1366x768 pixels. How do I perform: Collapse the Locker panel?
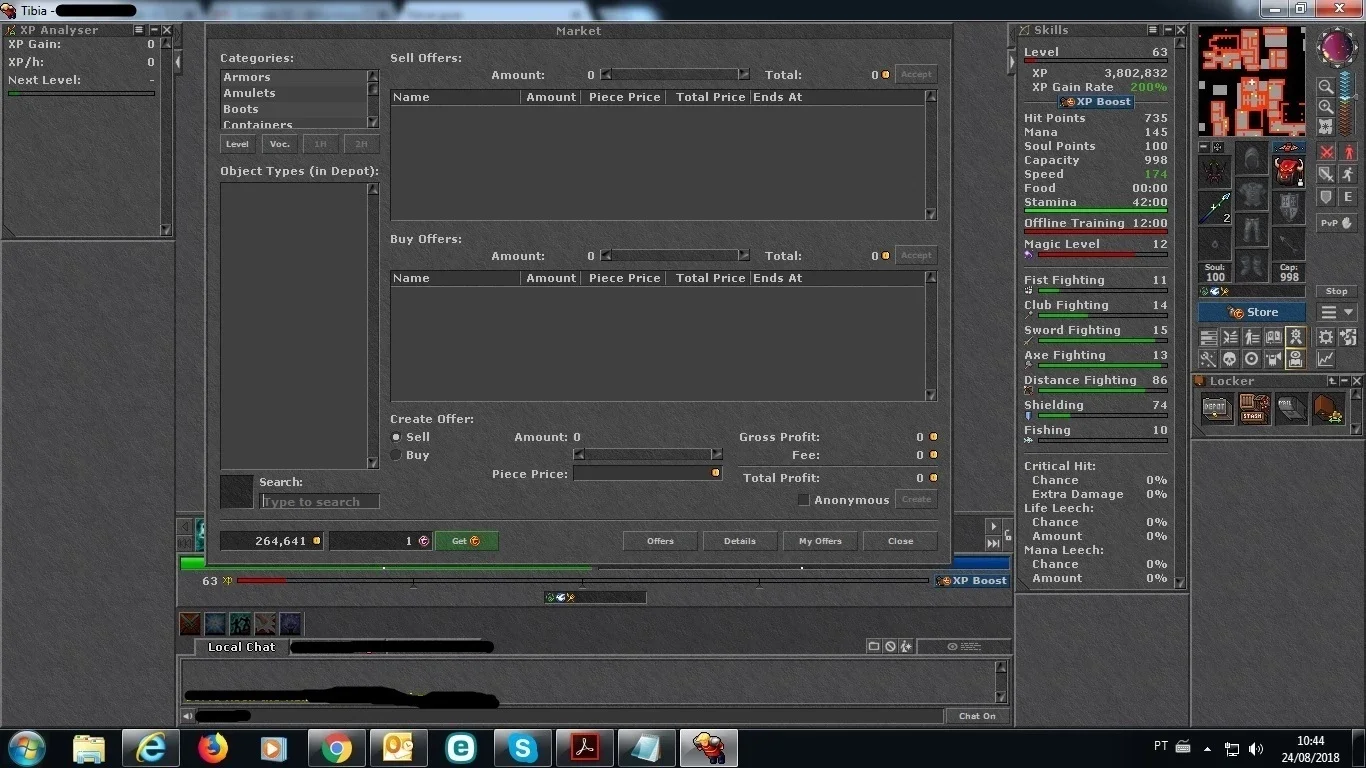click(1344, 381)
